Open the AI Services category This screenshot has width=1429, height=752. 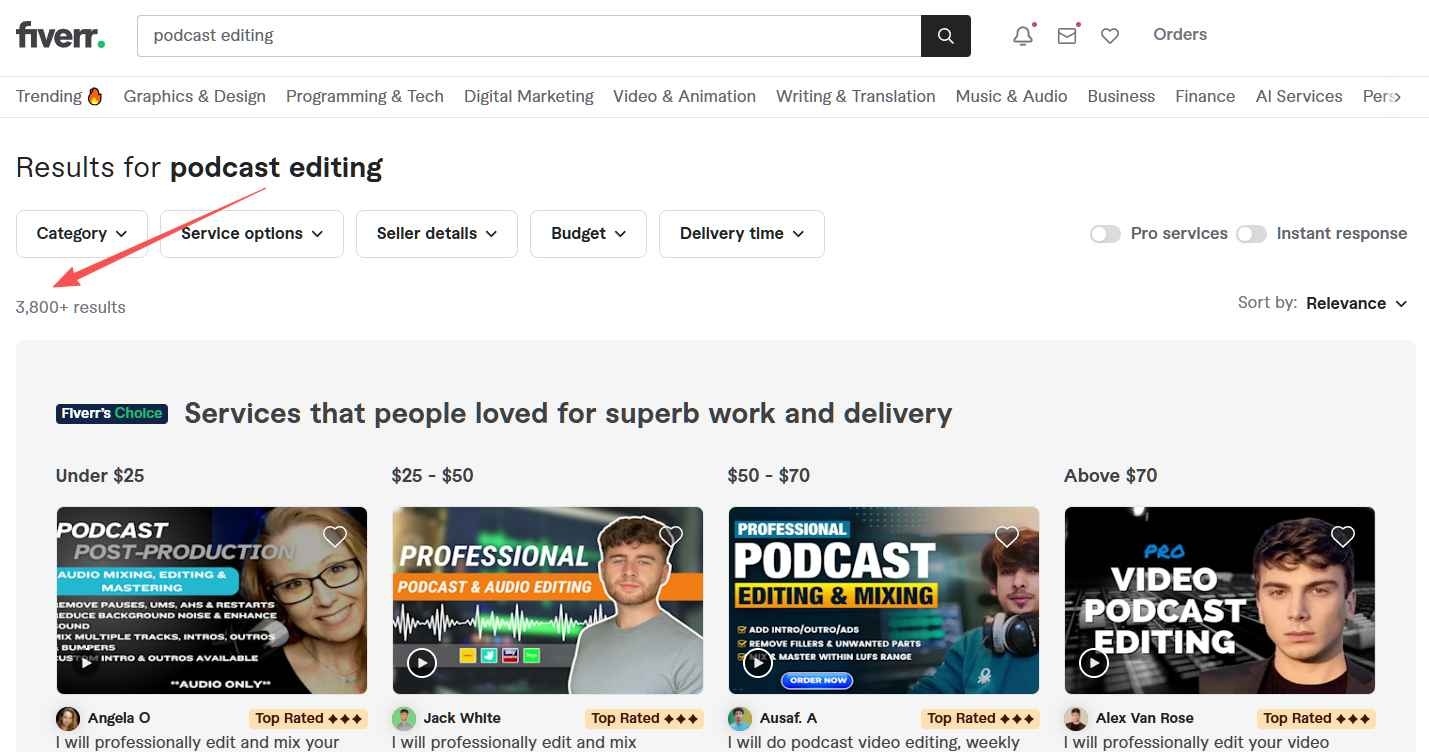(x=1299, y=96)
